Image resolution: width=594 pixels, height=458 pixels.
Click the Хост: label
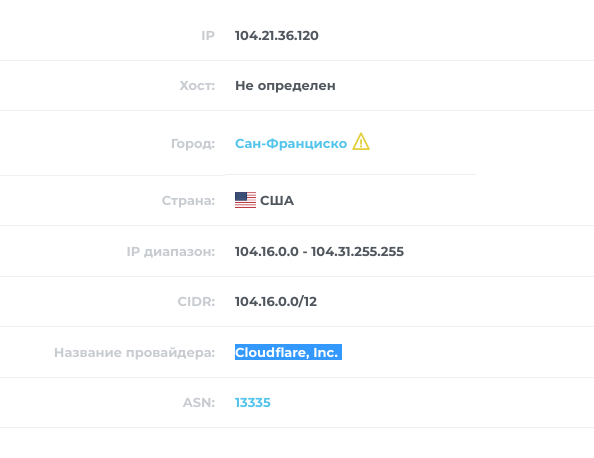tap(197, 86)
